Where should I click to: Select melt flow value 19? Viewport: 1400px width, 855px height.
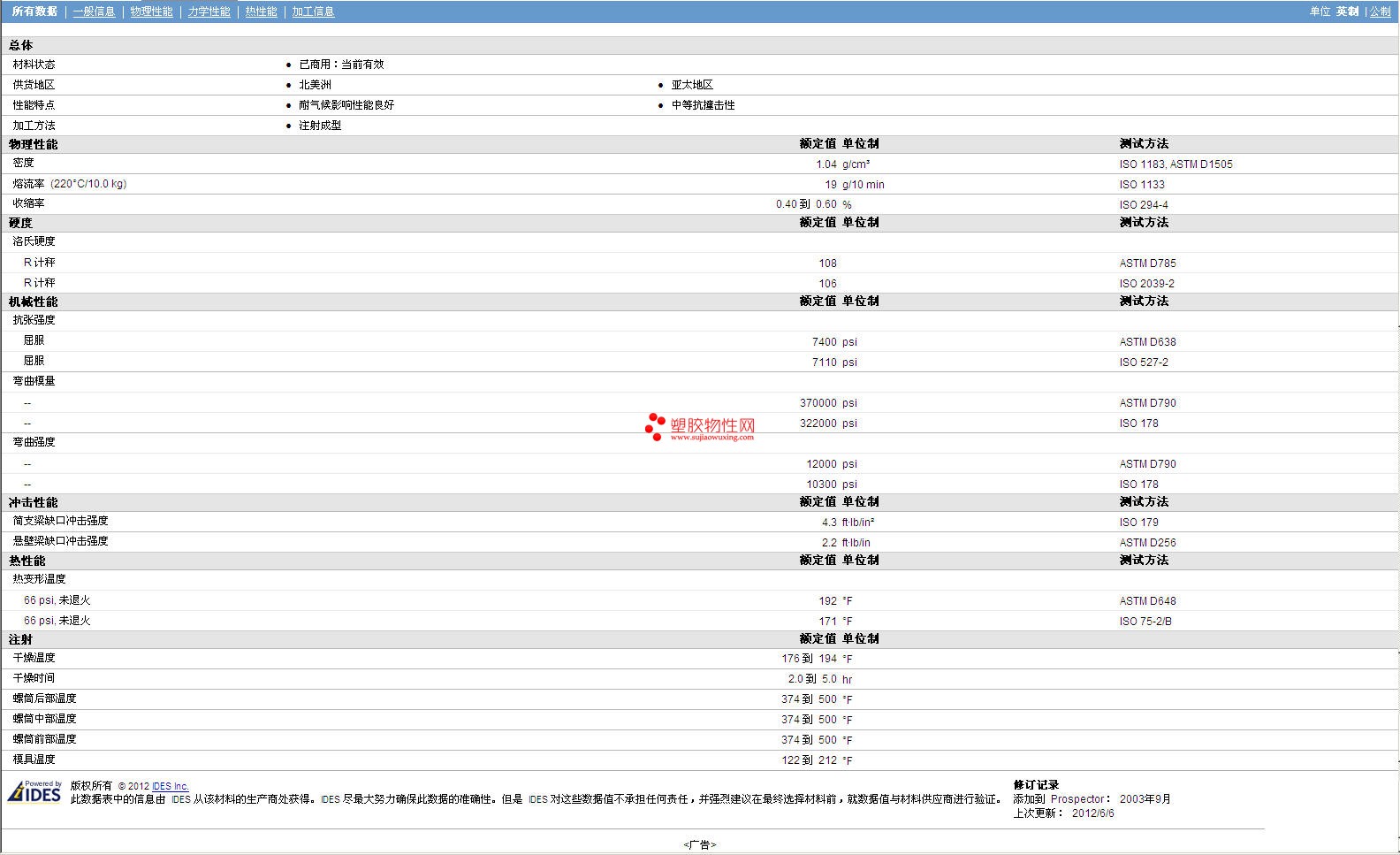pos(830,185)
